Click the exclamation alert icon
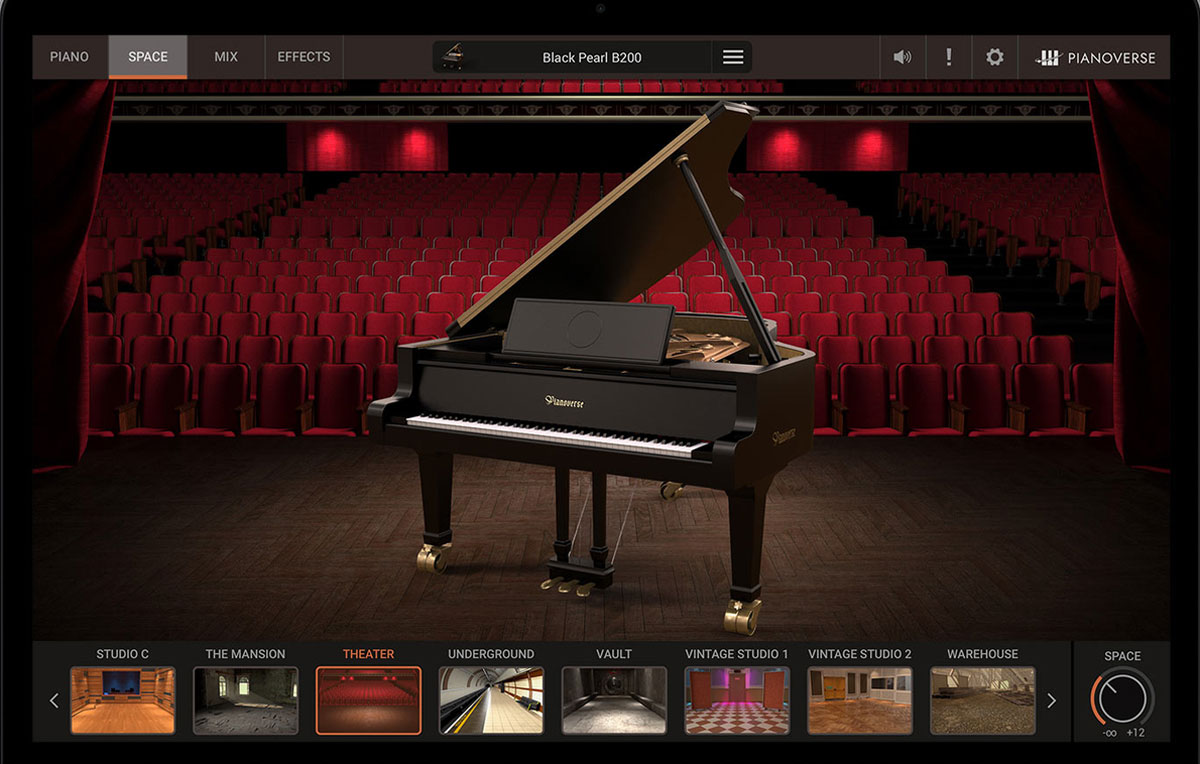Image resolution: width=1200 pixels, height=764 pixels. [x=948, y=57]
